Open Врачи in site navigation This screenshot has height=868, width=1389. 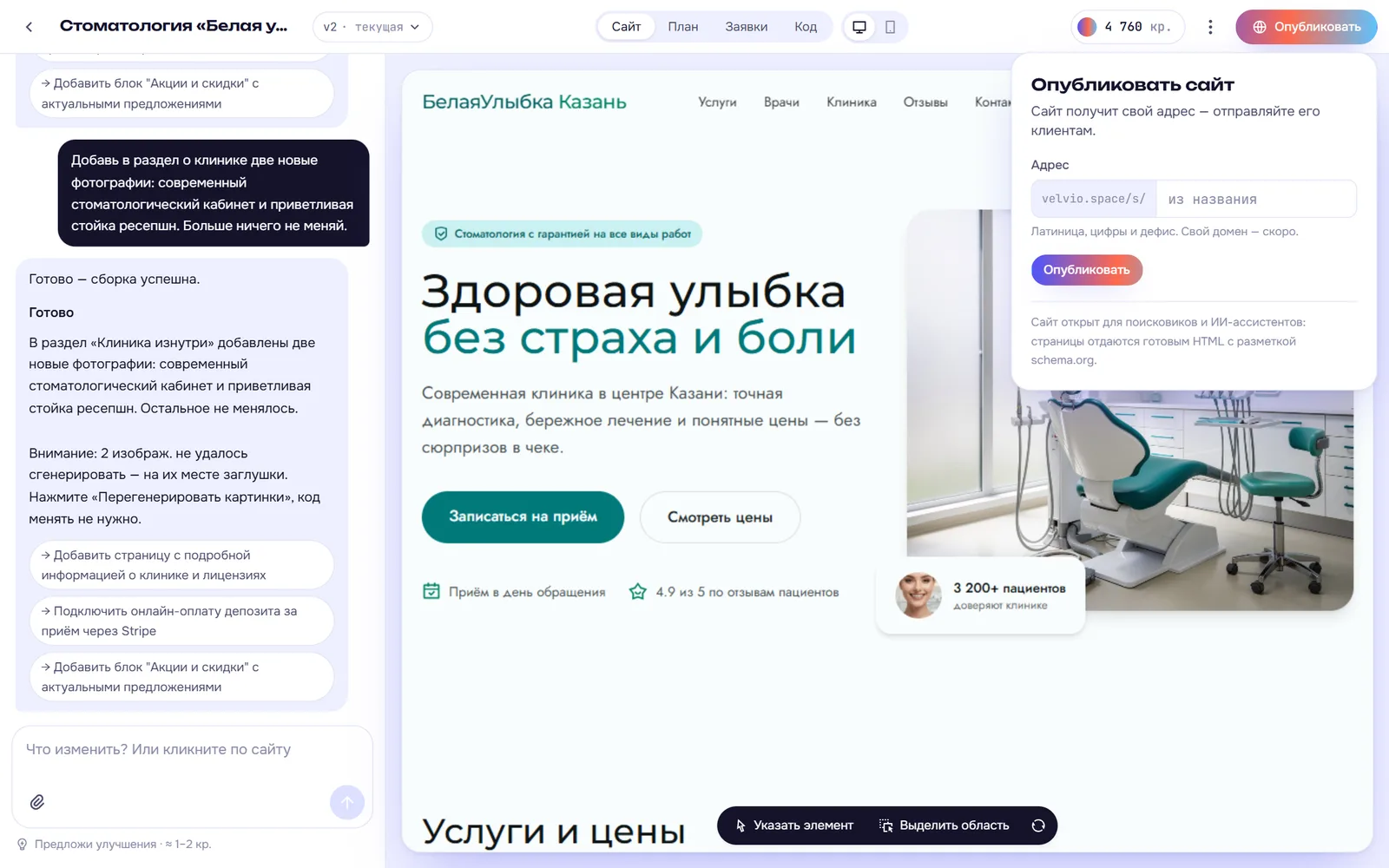click(x=781, y=102)
